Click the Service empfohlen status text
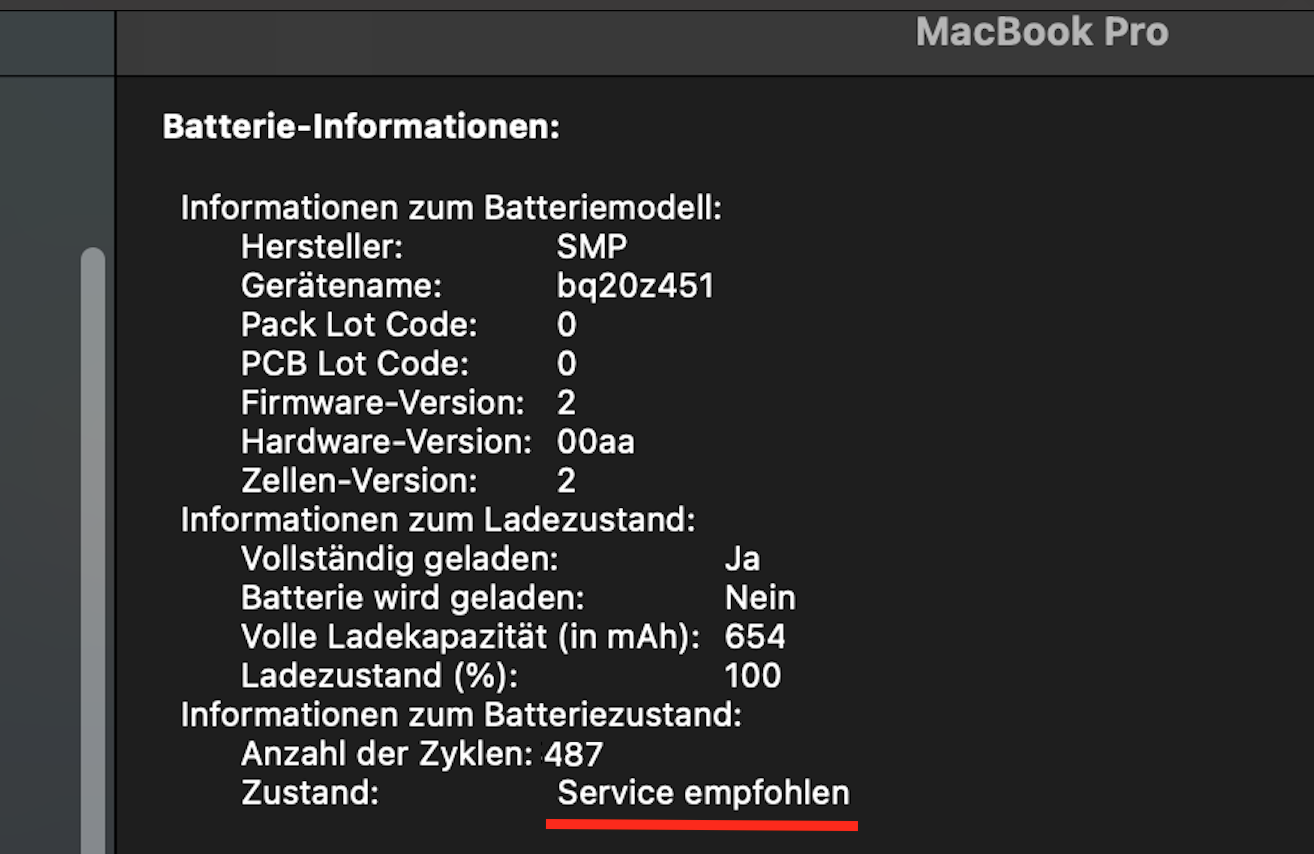 point(703,793)
